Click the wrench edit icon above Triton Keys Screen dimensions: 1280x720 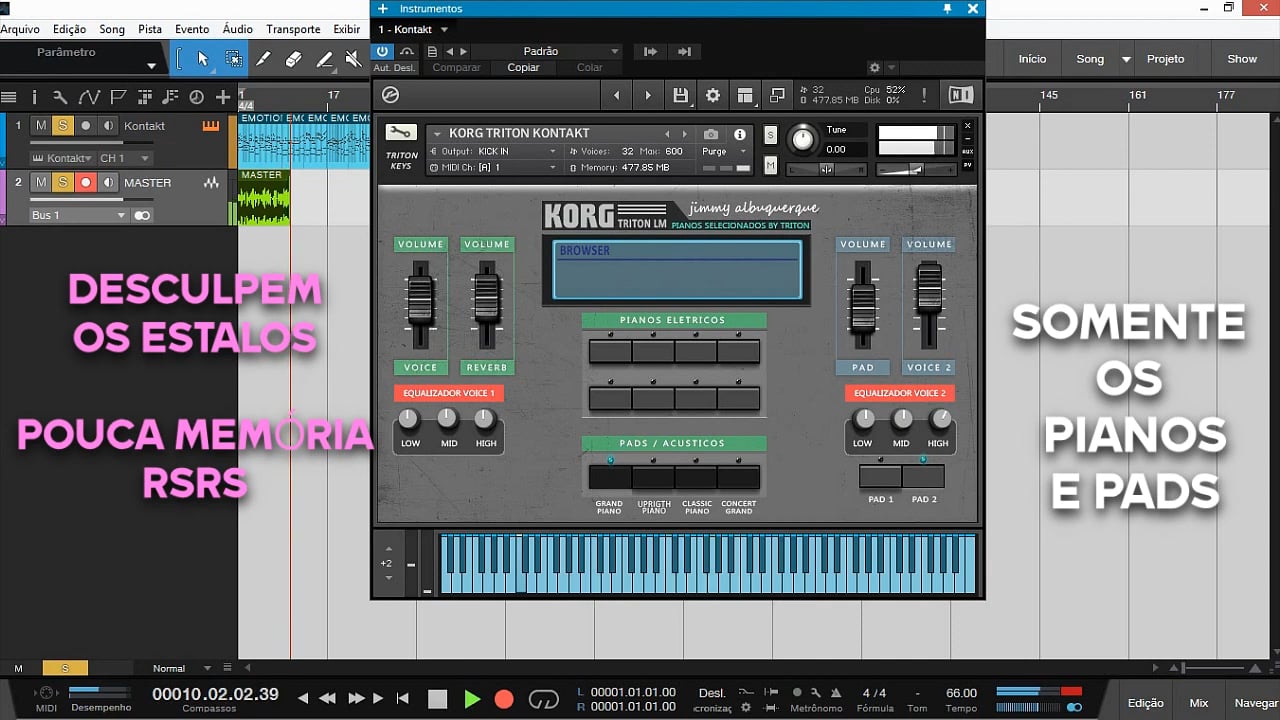coord(401,133)
